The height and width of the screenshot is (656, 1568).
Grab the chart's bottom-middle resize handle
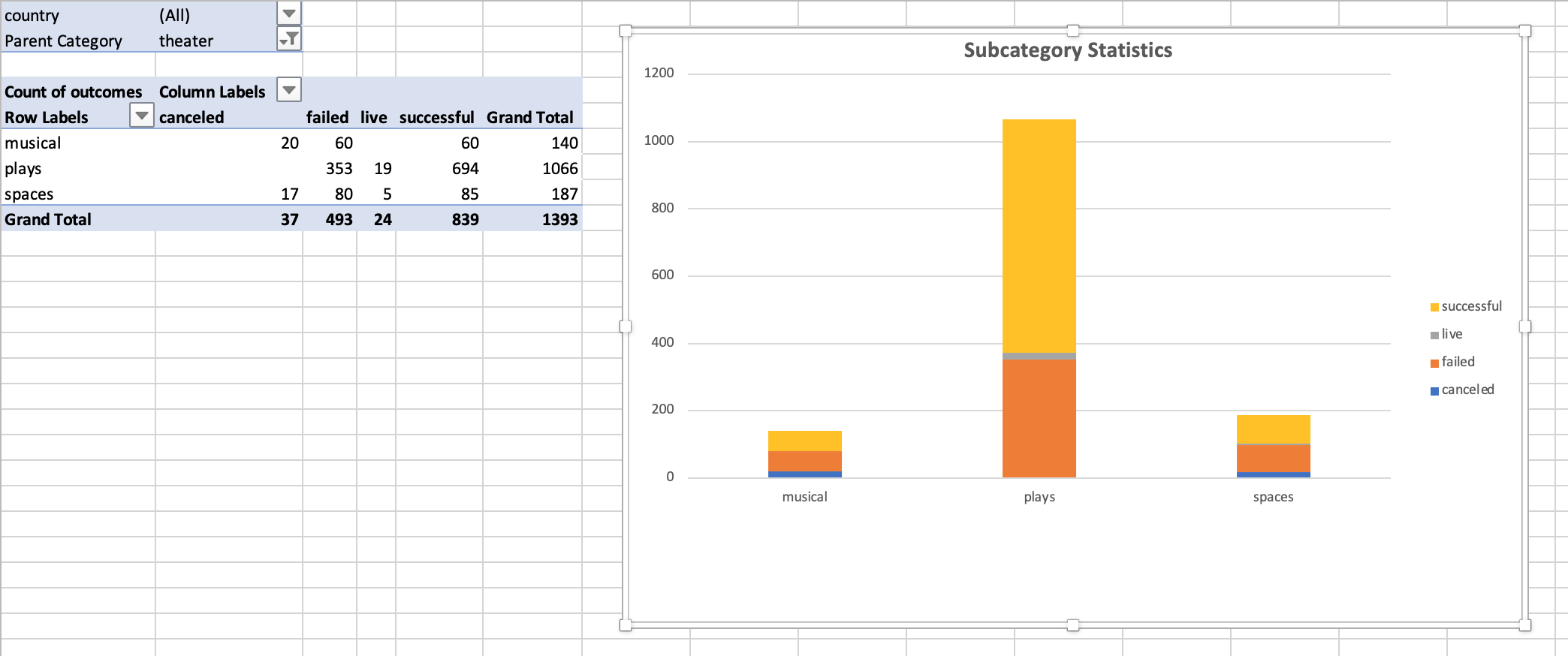coord(1073,624)
